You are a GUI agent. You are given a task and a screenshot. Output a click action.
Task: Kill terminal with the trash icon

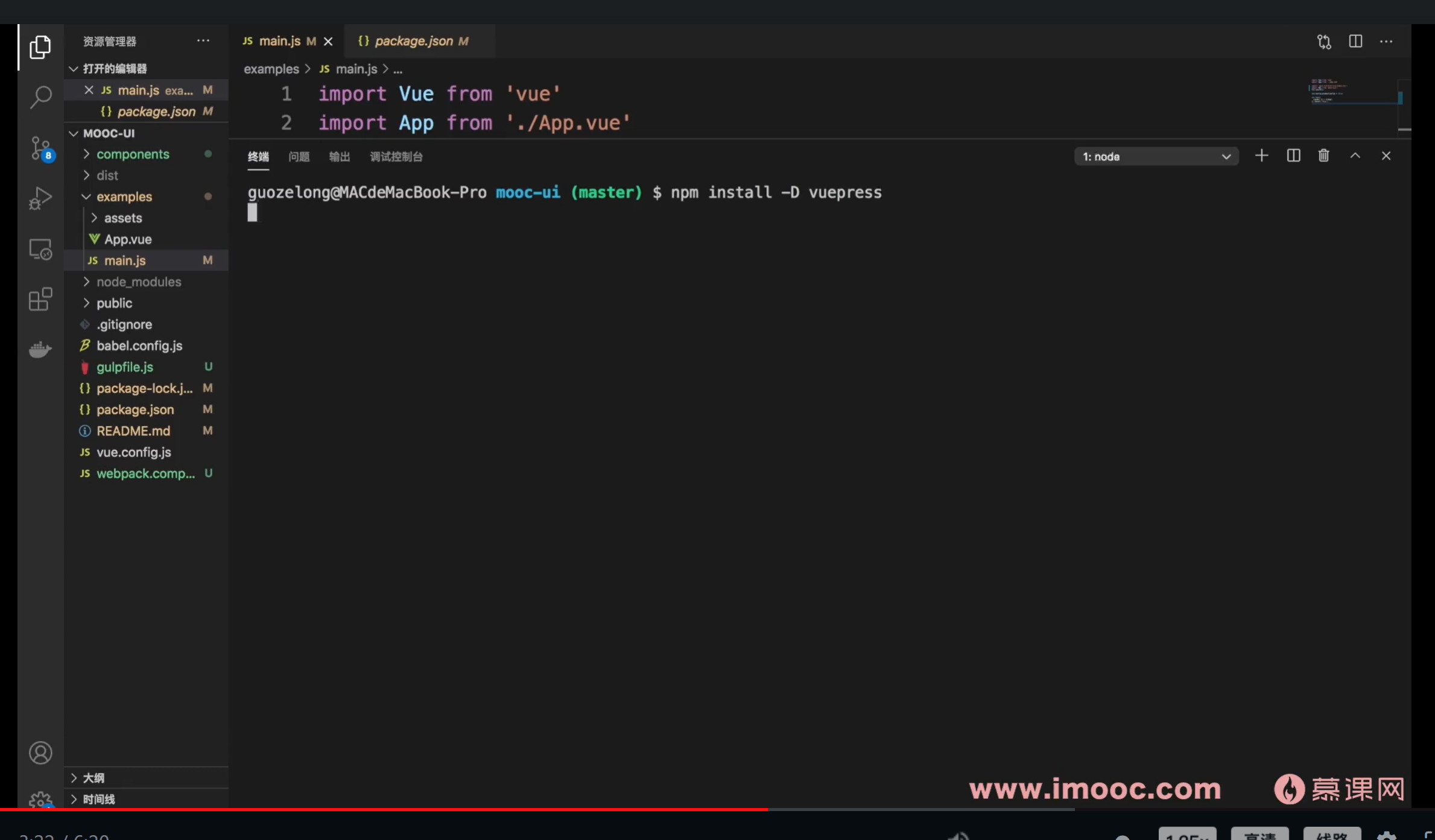click(x=1323, y=156)
